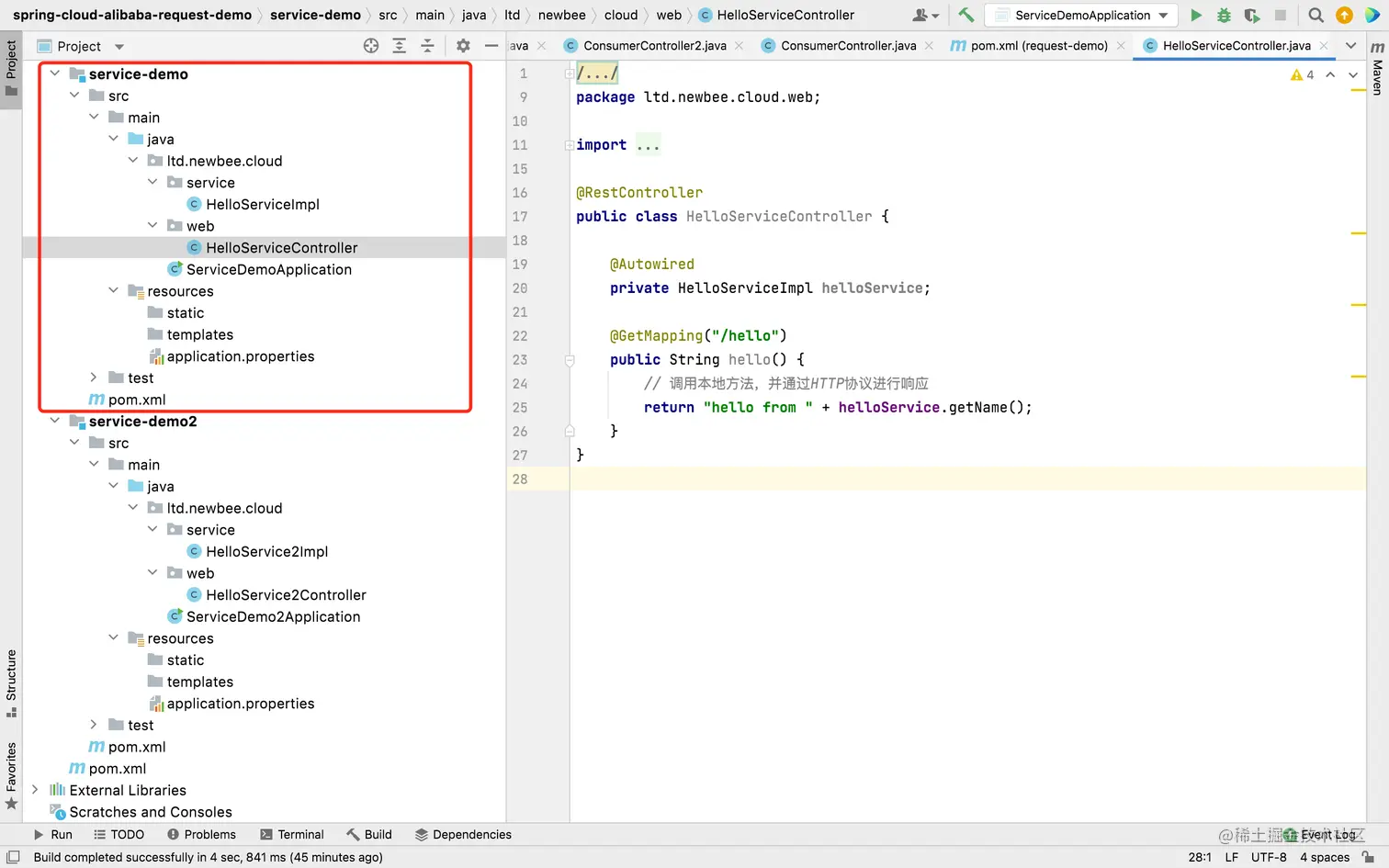Image resolution: width=1389 pixels, height=868 pixels.
Task: Open the Problems view button
Action: (x=201, y=834)
